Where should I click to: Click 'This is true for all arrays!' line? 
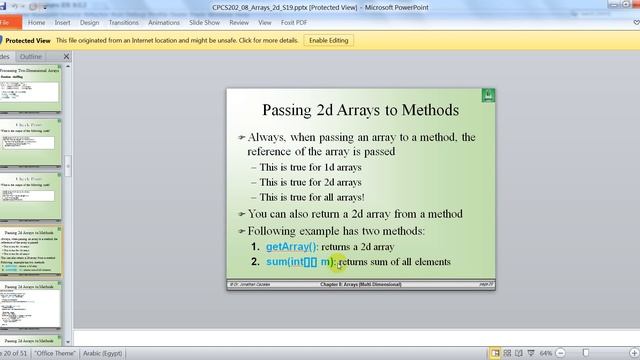click(312, 197)
